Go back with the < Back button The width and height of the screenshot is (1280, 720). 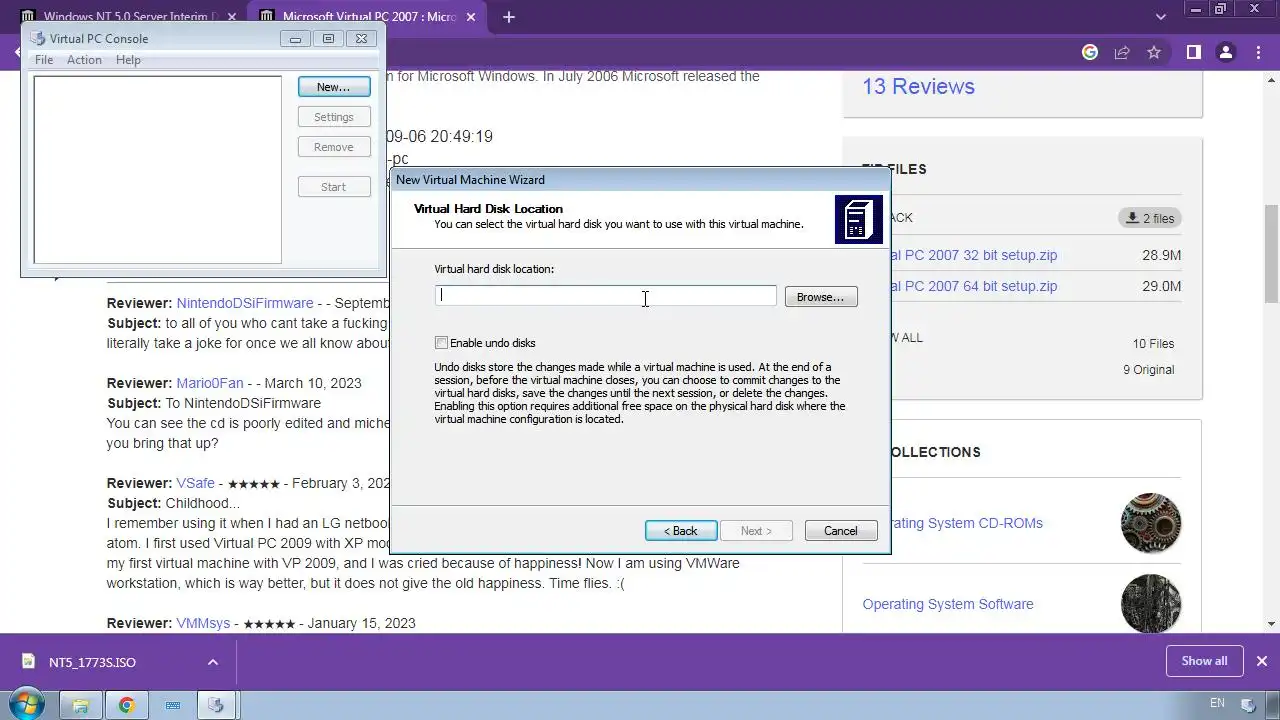(x=681, y=531)
